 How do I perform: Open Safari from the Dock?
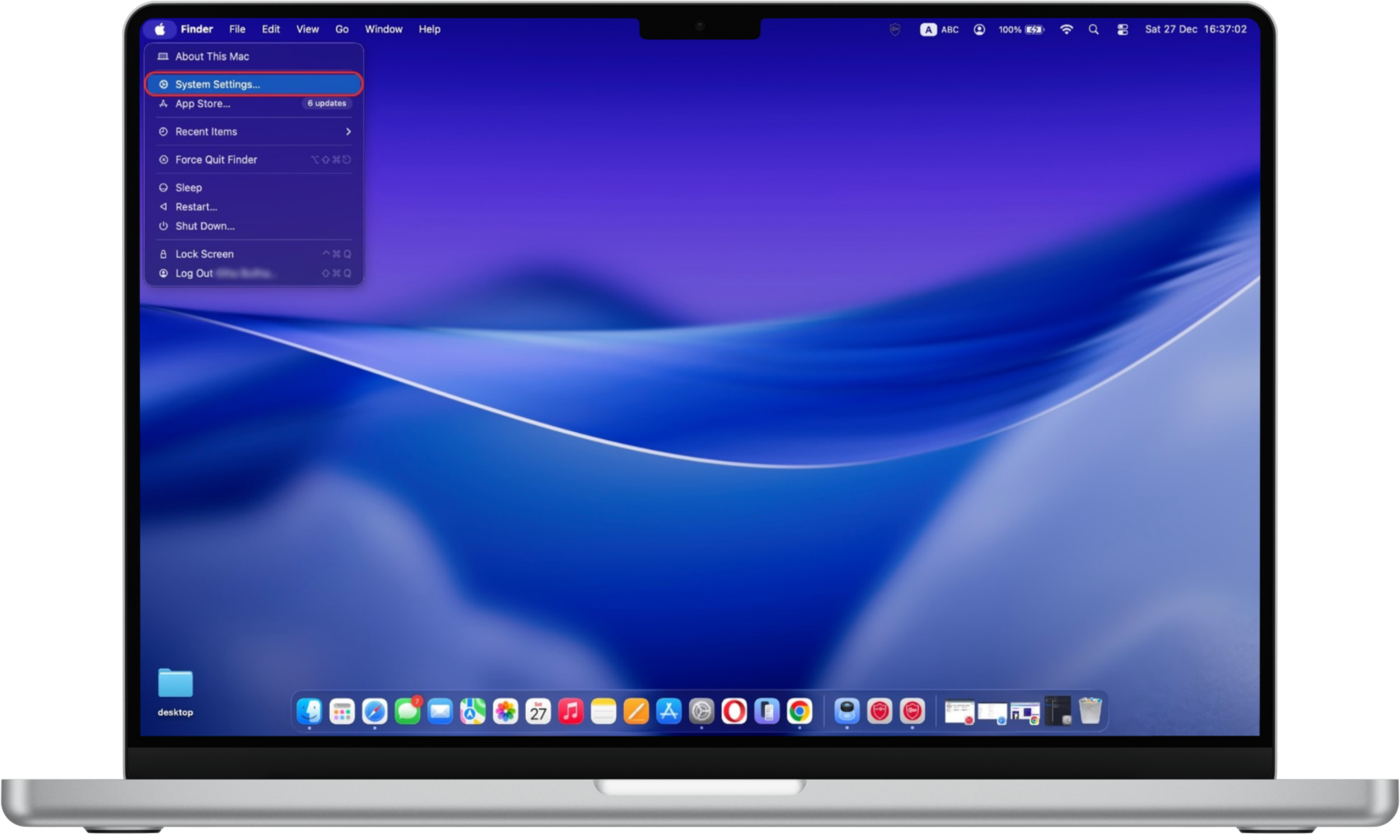tap(374, 712)
